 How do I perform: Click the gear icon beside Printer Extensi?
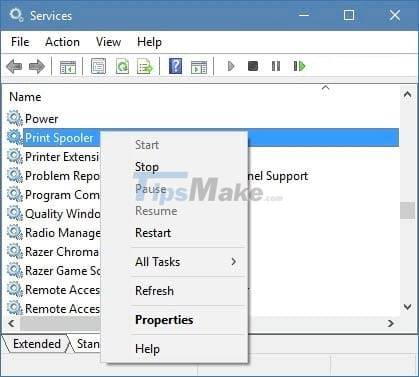pyautogui.click(x=15, y=156)
